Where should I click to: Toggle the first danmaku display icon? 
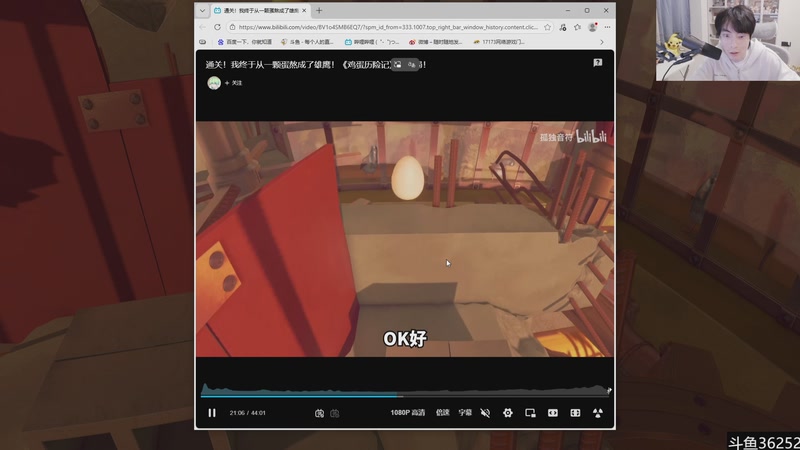point(319,413)
